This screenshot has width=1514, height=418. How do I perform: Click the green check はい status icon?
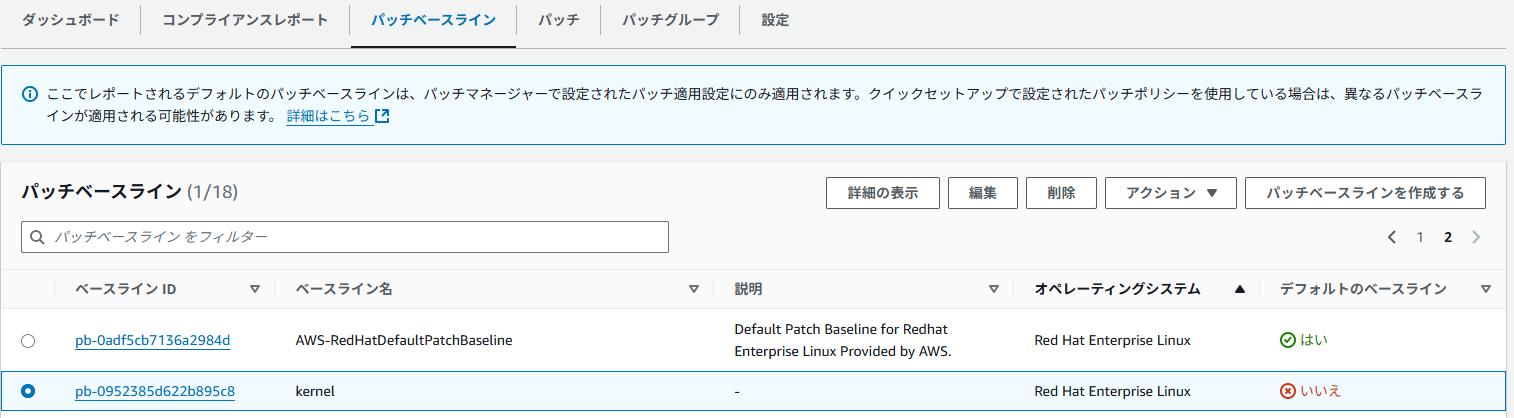point(1288,340)
